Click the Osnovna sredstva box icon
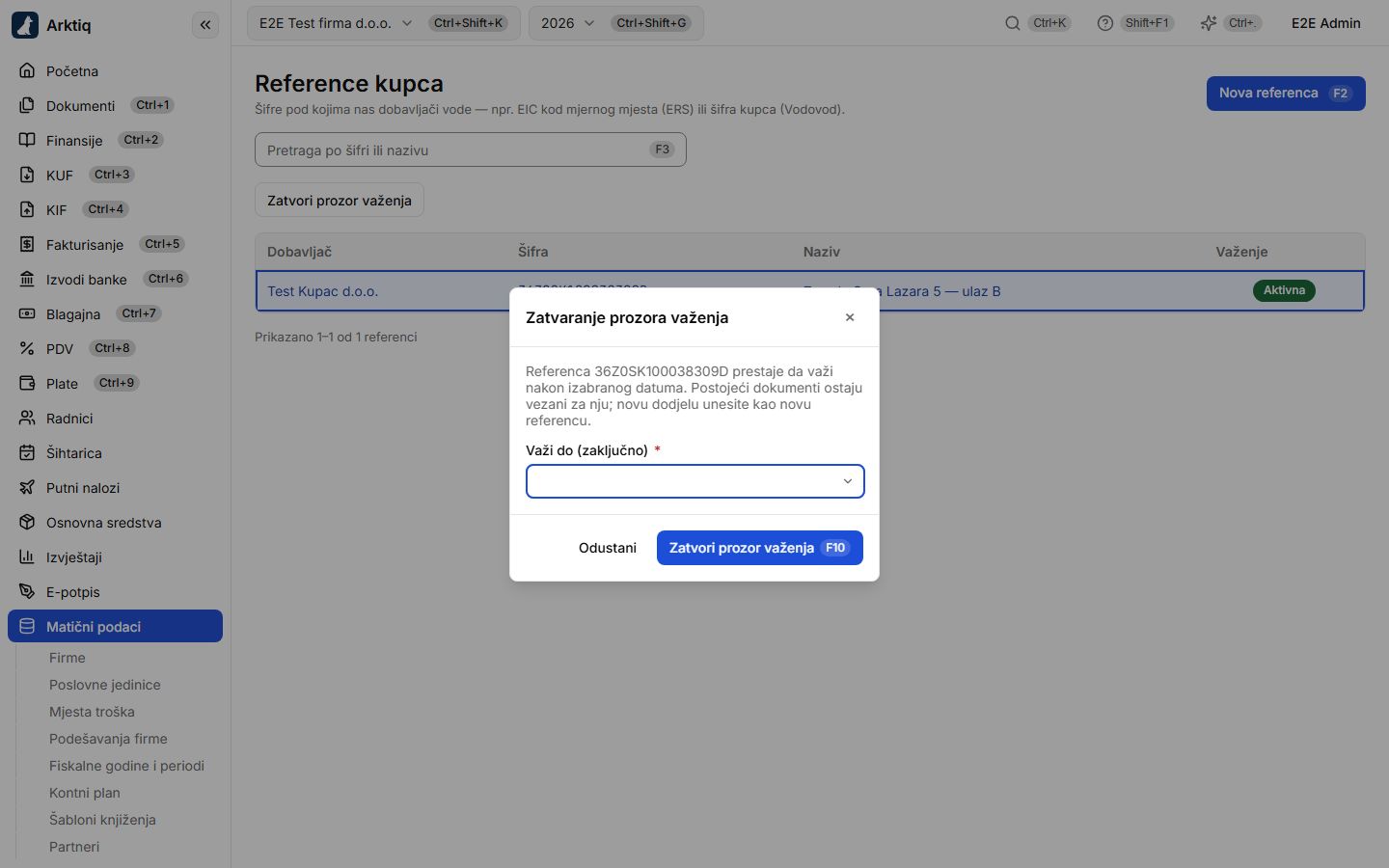Image resolution: width=1389 pixels, height=868 pixels. coord(27,522)
